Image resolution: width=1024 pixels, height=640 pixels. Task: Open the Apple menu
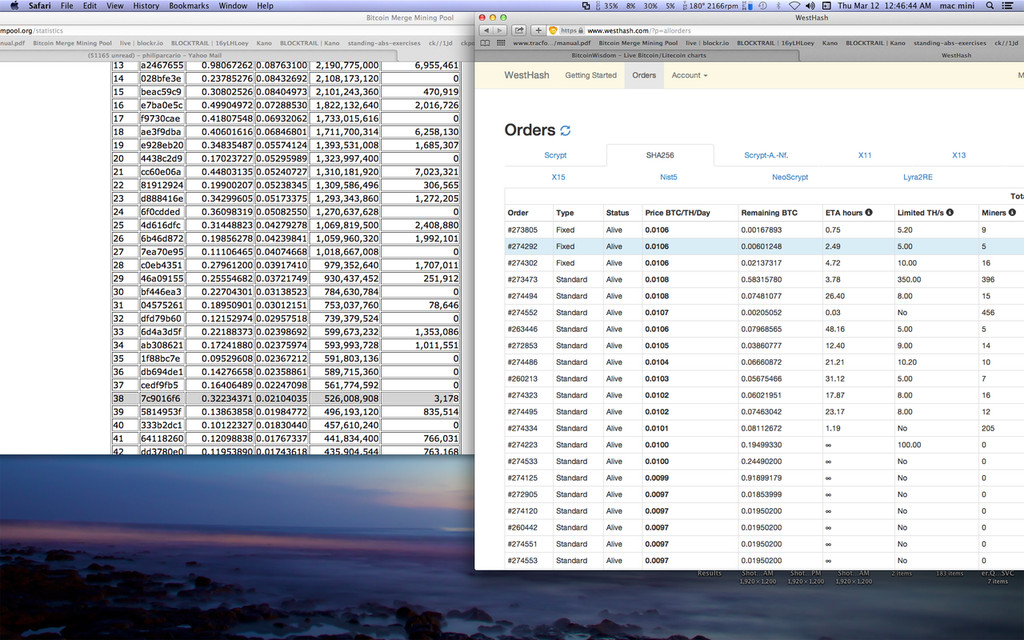[x=14, y=6]
